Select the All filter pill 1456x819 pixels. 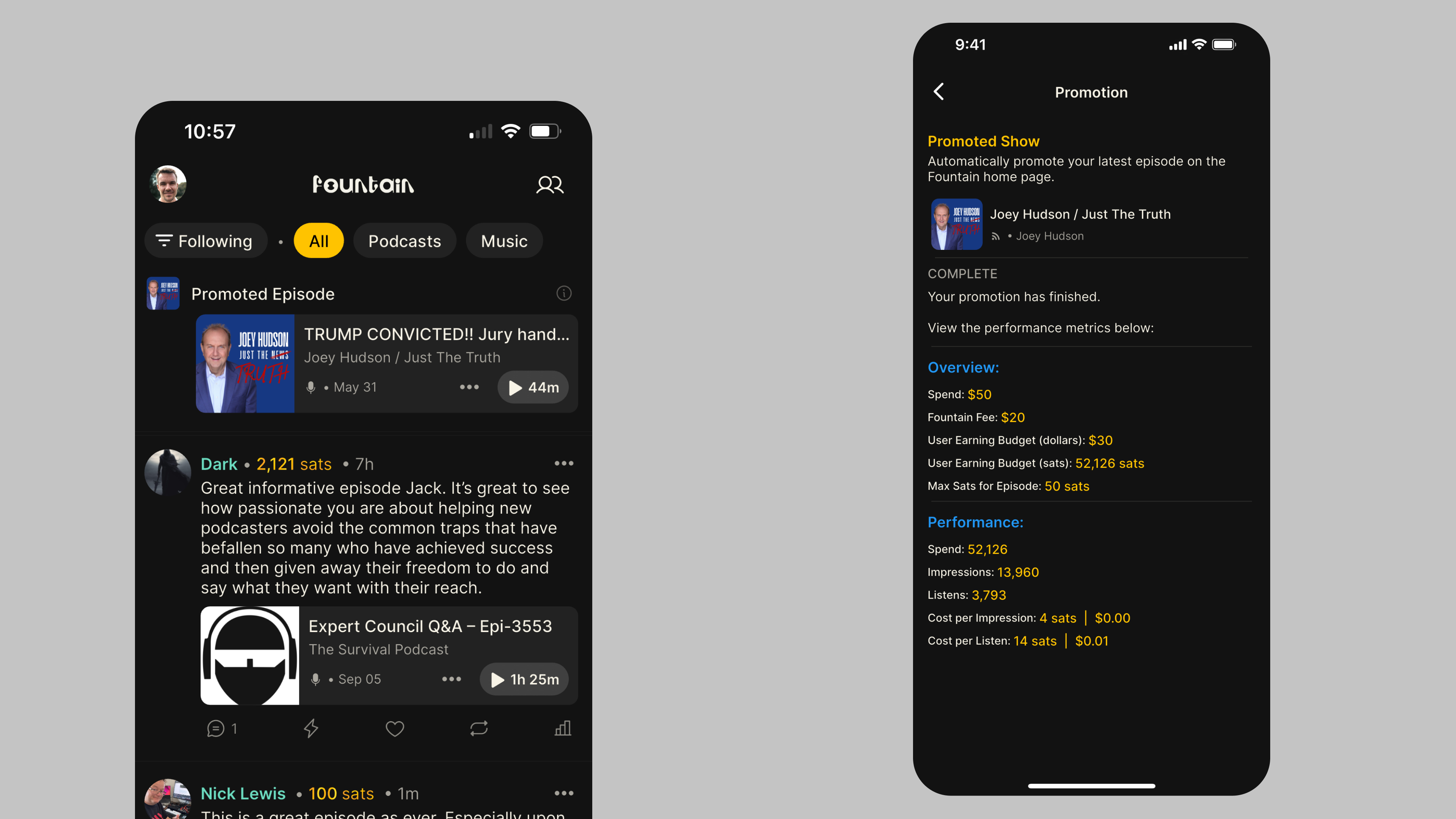point(319,241)
